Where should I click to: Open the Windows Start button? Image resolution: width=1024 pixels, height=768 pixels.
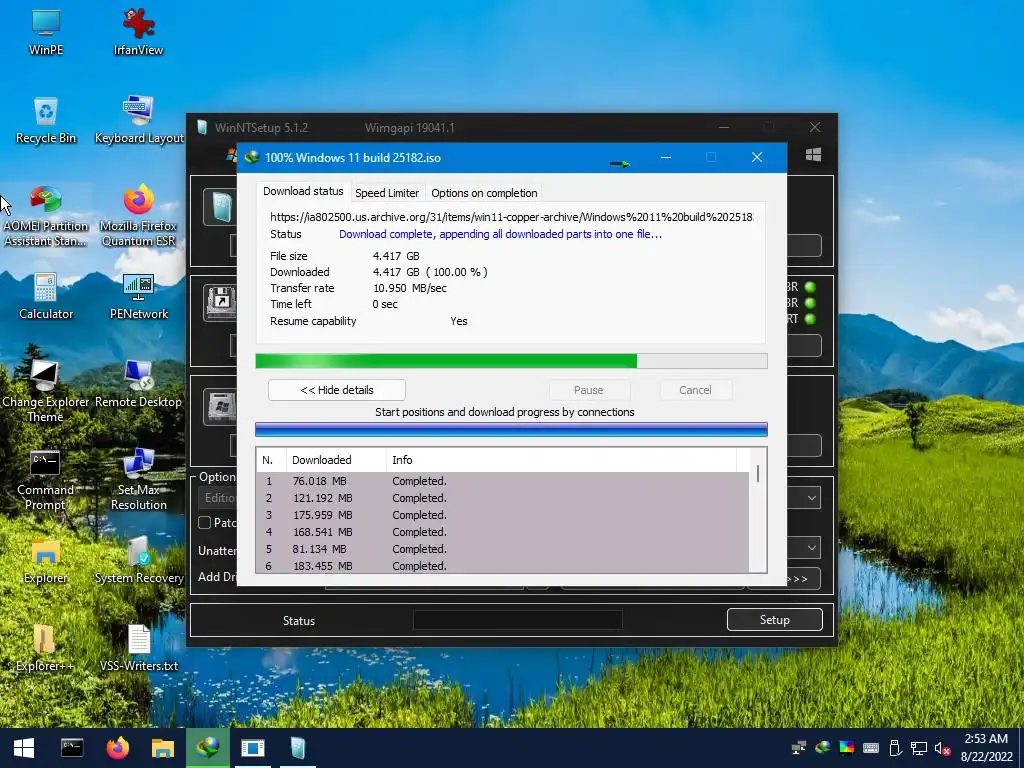(x=24, y=748)
